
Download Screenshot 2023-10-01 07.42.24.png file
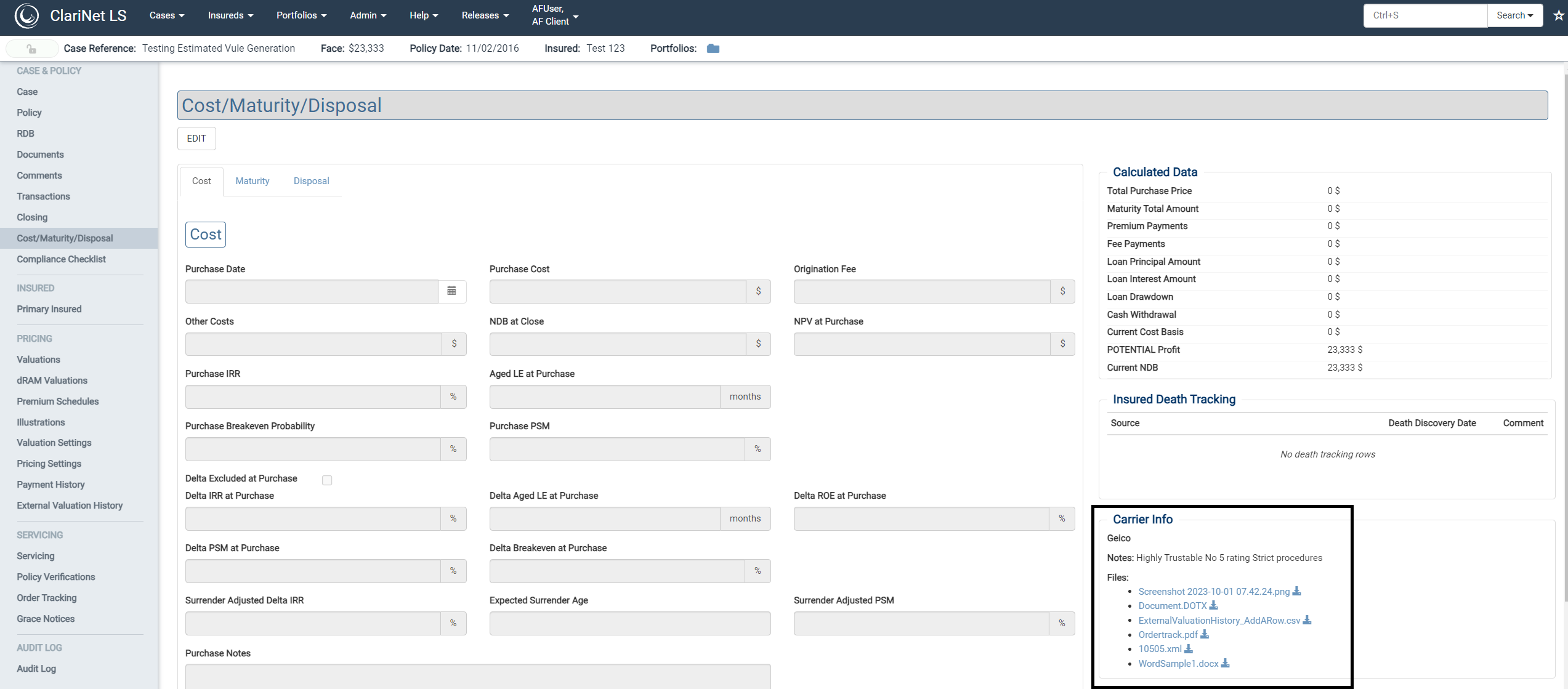tap(1296, 591)
